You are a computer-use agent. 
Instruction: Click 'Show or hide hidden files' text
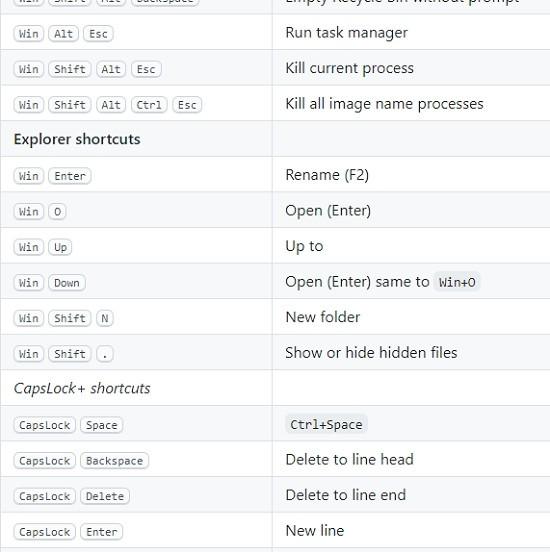(371, 353)
